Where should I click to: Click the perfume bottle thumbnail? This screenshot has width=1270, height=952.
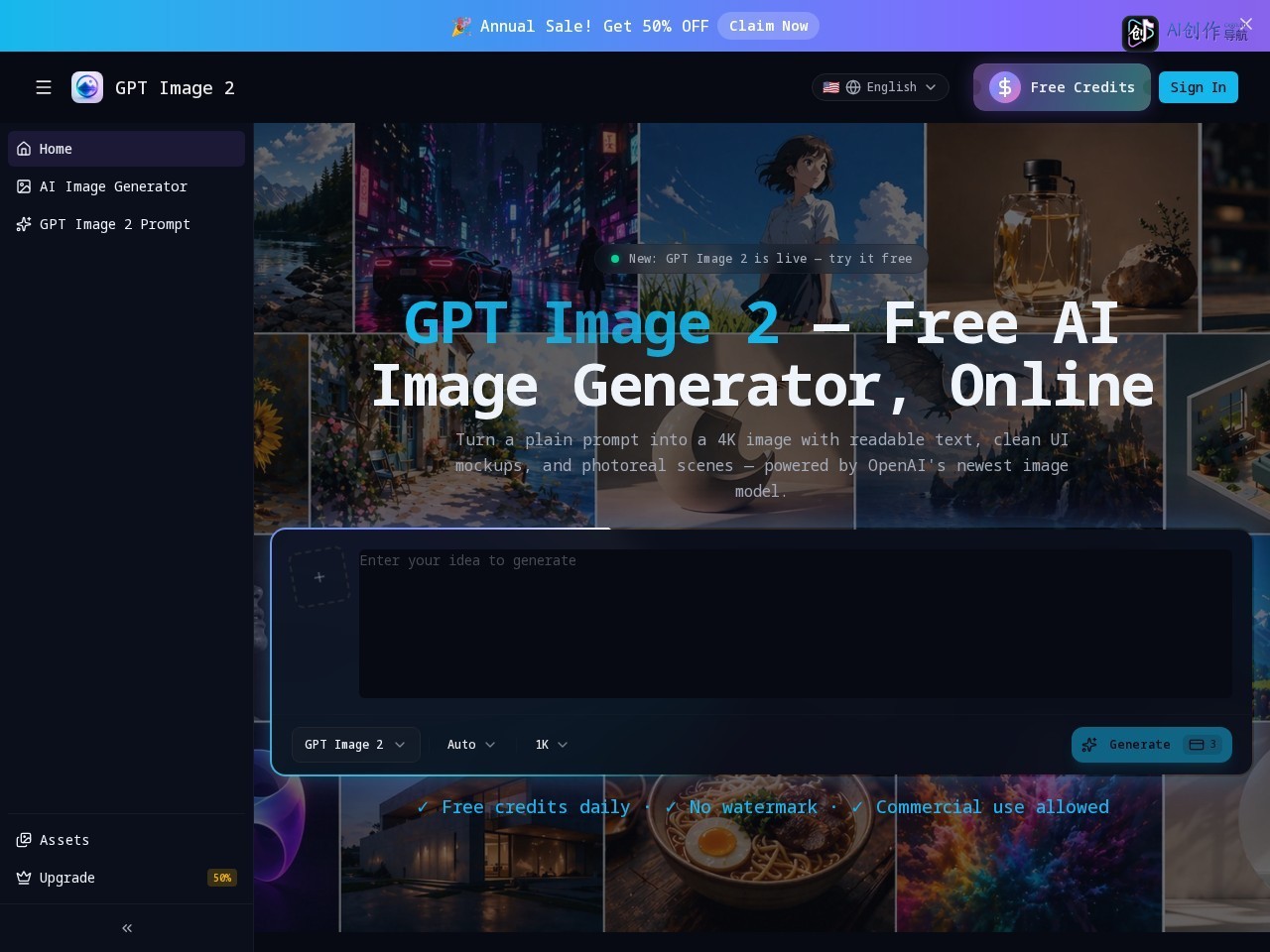coord(1062,226)
